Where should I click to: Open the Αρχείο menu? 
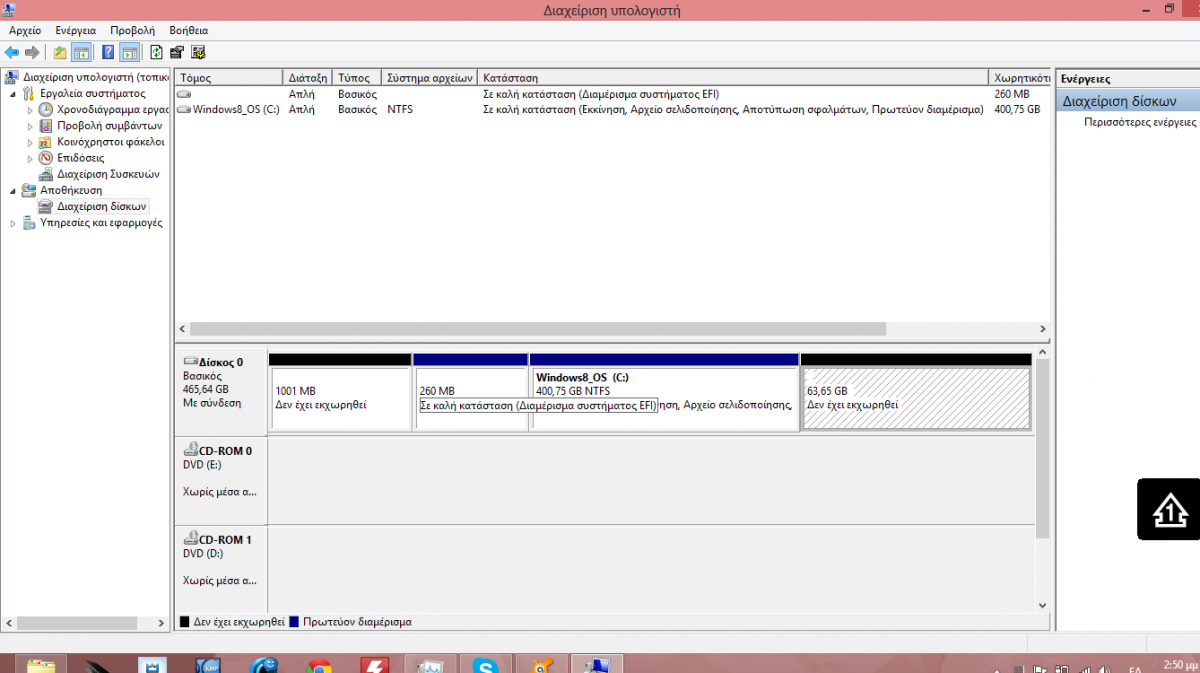coord(24,31)
